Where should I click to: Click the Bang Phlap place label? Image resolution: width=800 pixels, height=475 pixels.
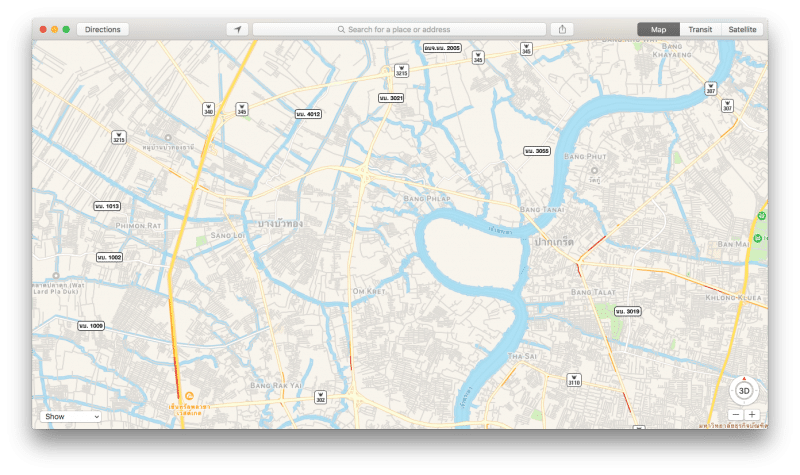(x=427, y=198)
